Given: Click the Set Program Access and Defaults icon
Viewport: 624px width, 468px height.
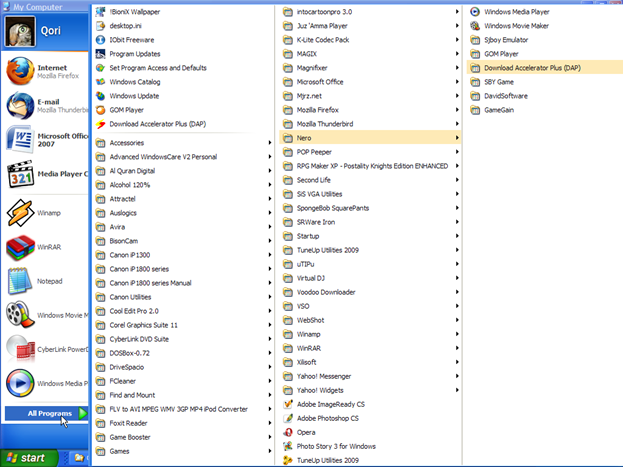Looking at the screenshot, I should point(101,68).
